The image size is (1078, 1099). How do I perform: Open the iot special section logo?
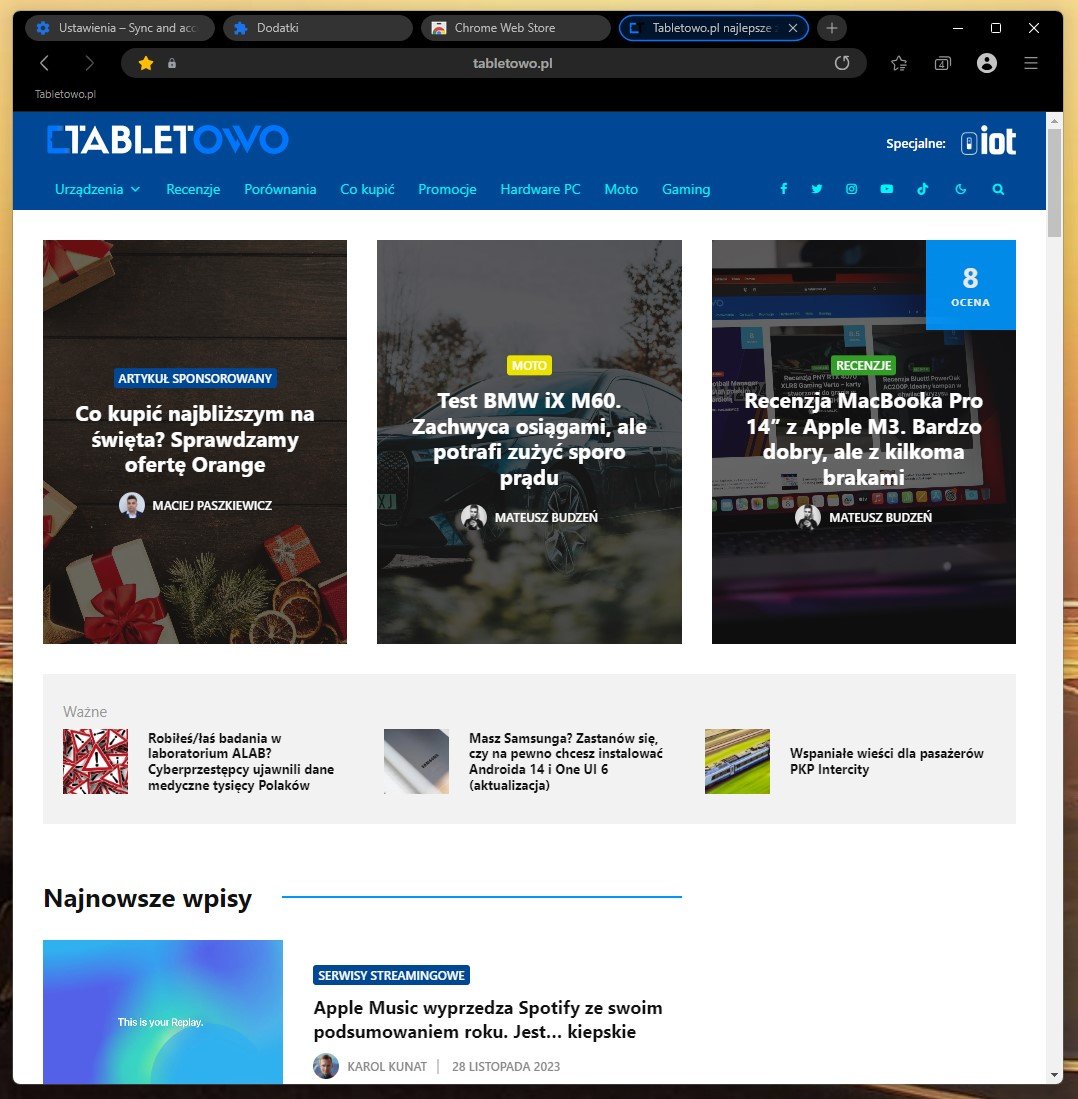coord(988,141)
